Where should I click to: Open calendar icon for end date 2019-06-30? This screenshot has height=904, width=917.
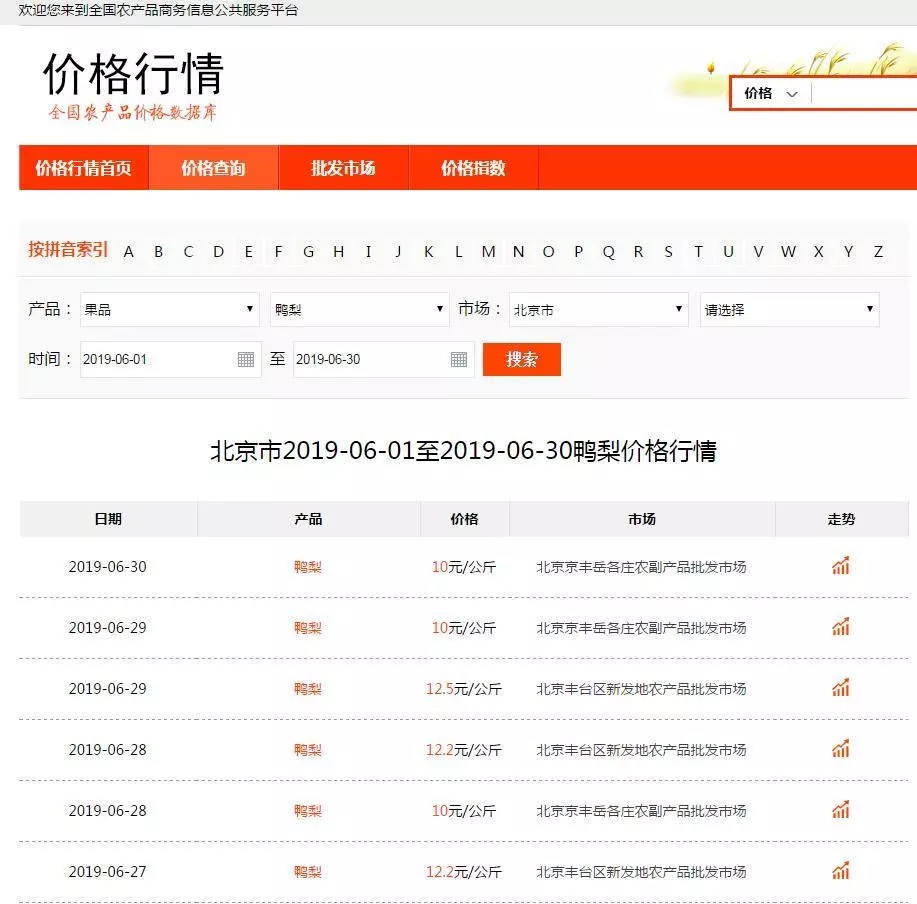click(459, 359)
